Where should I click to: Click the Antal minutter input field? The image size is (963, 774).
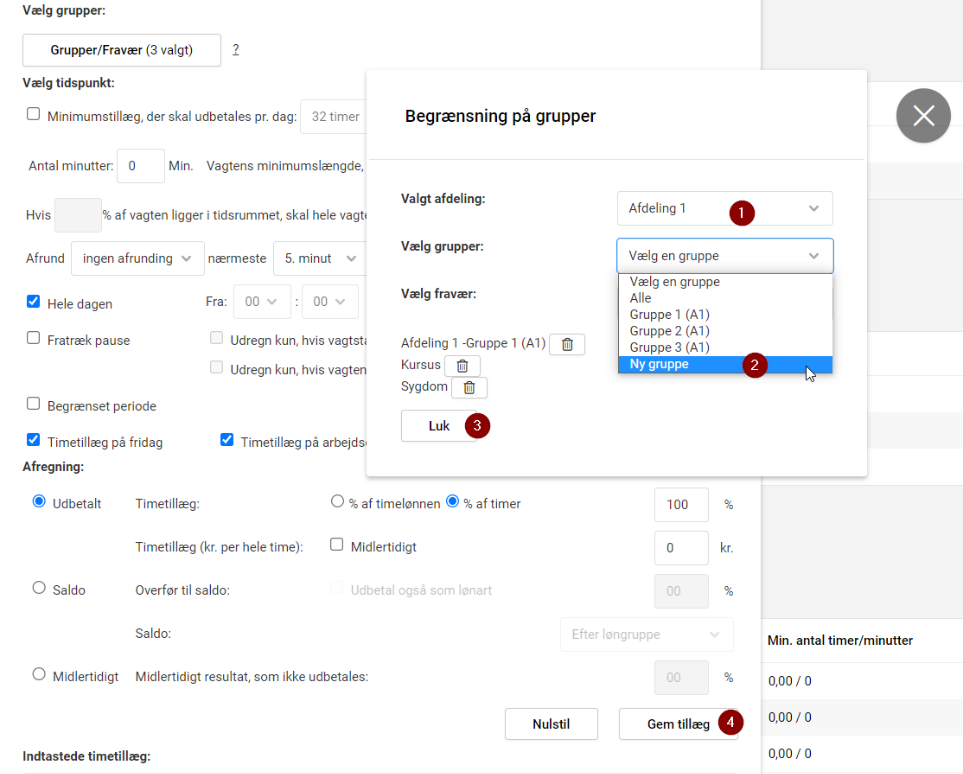(x=140, y=166)
